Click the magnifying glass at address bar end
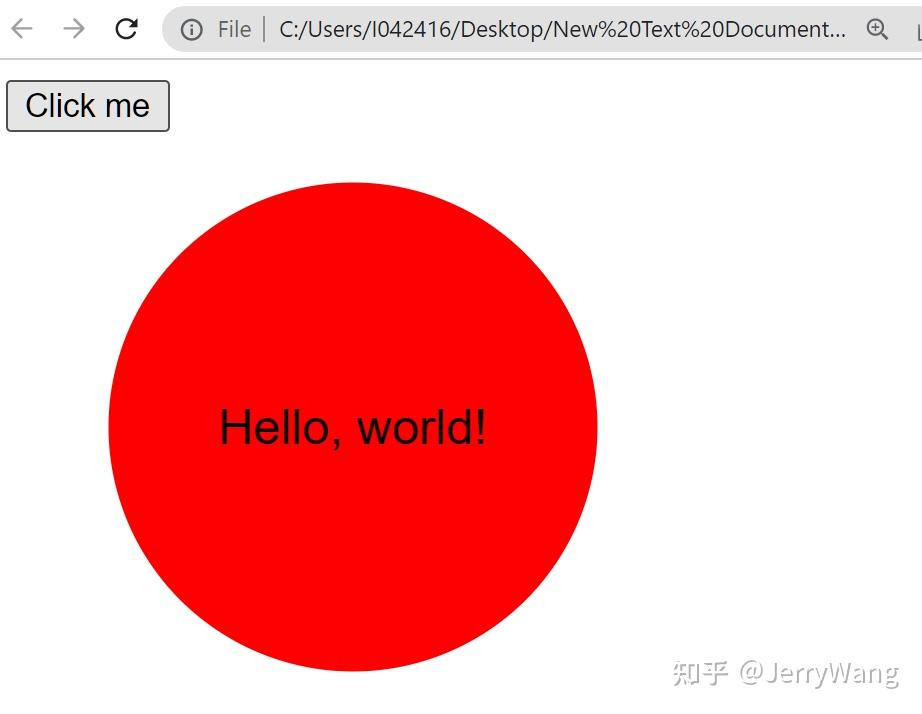Image resolution: width=922 pixels, height=714 pixels. point(877,29)
